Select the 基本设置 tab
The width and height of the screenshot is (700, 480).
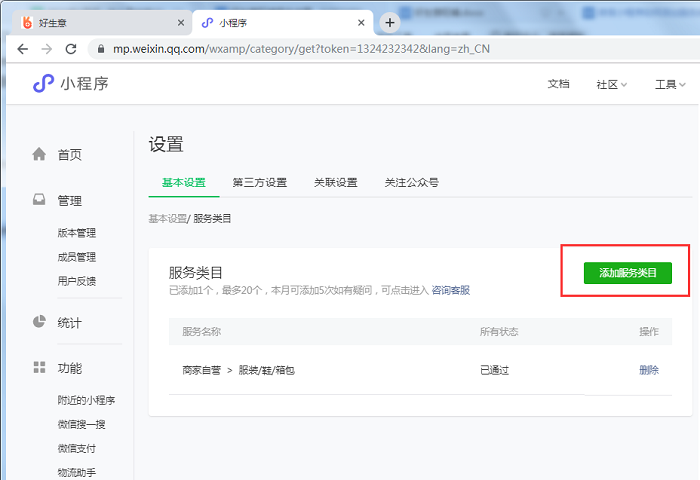[184, 182]
